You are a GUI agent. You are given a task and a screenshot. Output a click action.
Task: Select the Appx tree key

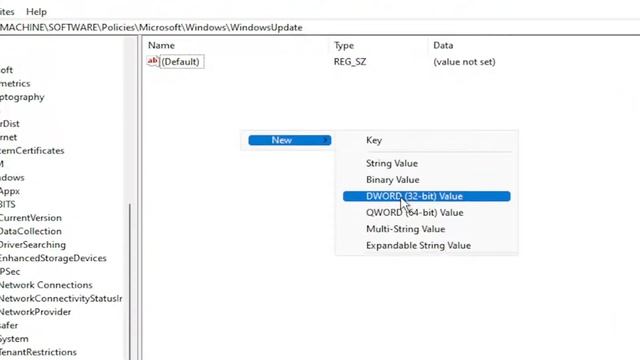tap(10, 191)
